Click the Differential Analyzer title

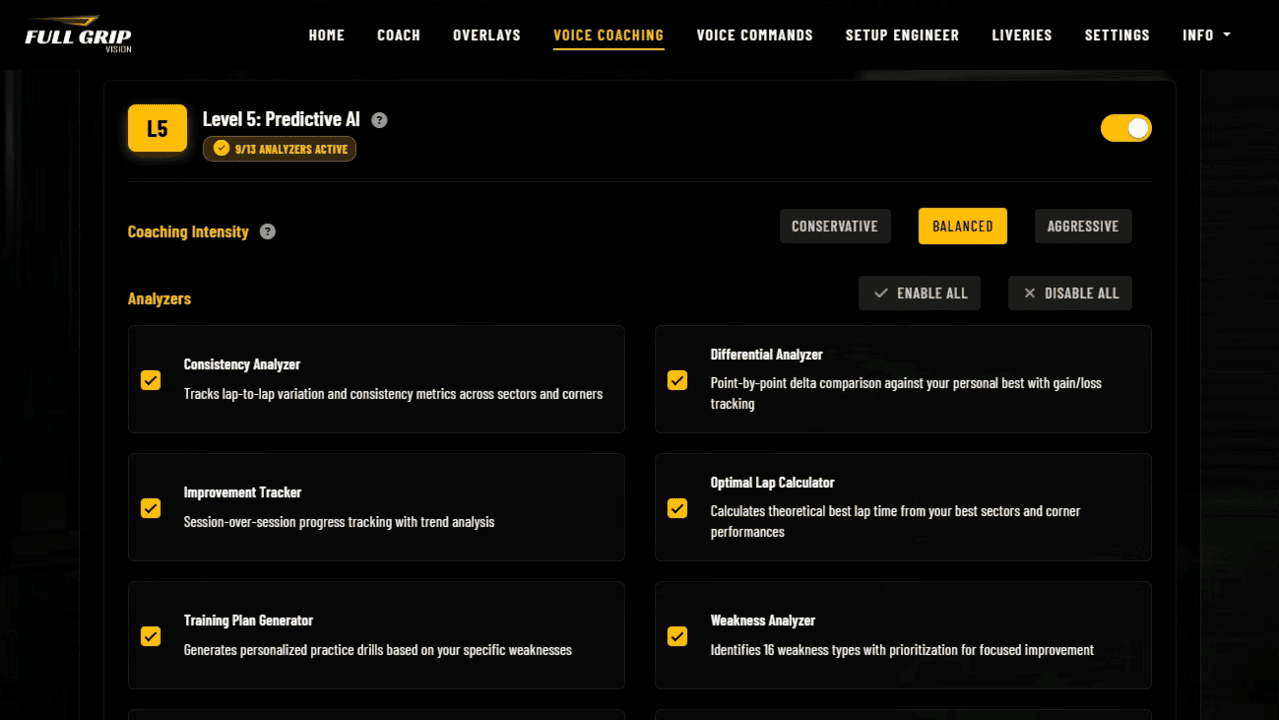[767, 355]
